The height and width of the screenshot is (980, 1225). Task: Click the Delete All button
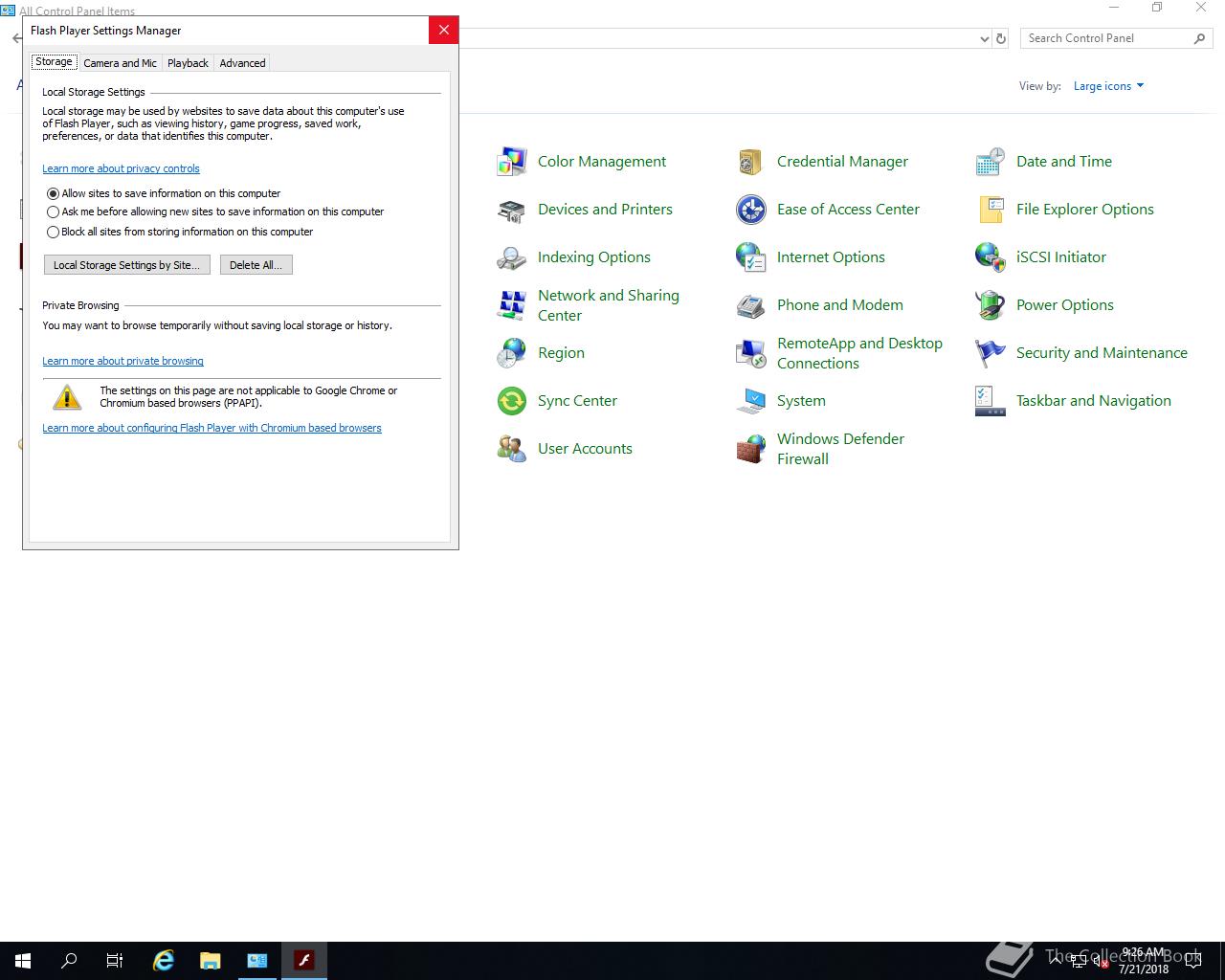click(256, 265)
